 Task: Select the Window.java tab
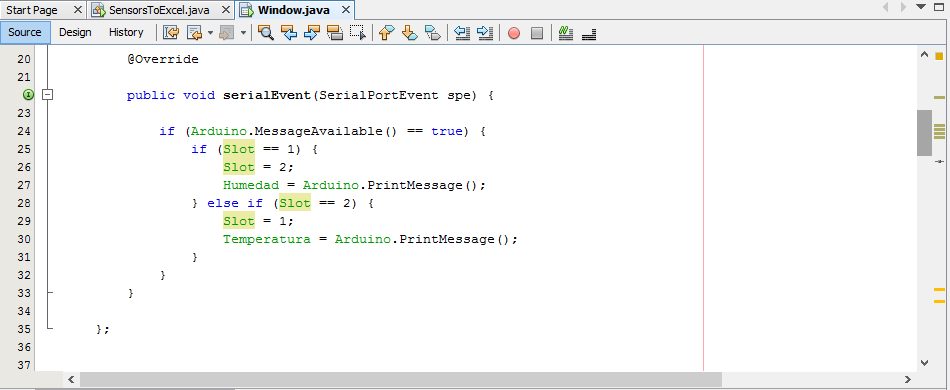coord(294,10)
